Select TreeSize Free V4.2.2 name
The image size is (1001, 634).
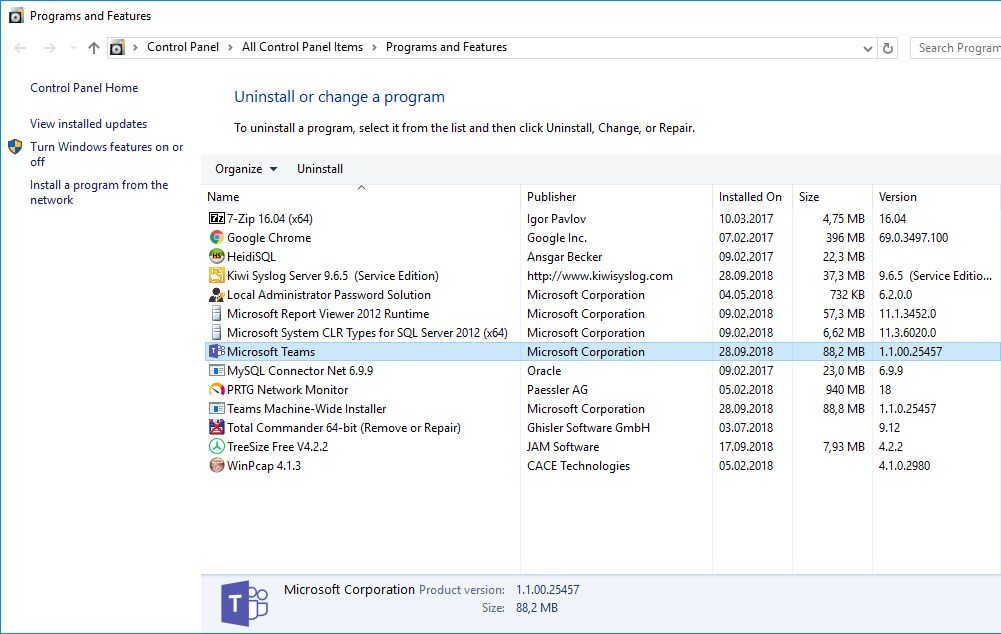pyautogui.click(x=277, y=447)
